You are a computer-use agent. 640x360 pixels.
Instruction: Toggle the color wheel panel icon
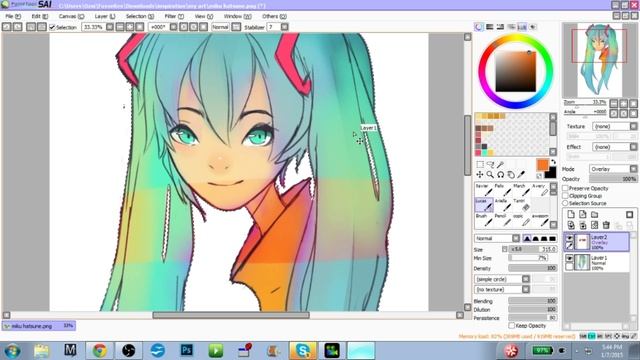pyautogui.click(x=479, y=27)
